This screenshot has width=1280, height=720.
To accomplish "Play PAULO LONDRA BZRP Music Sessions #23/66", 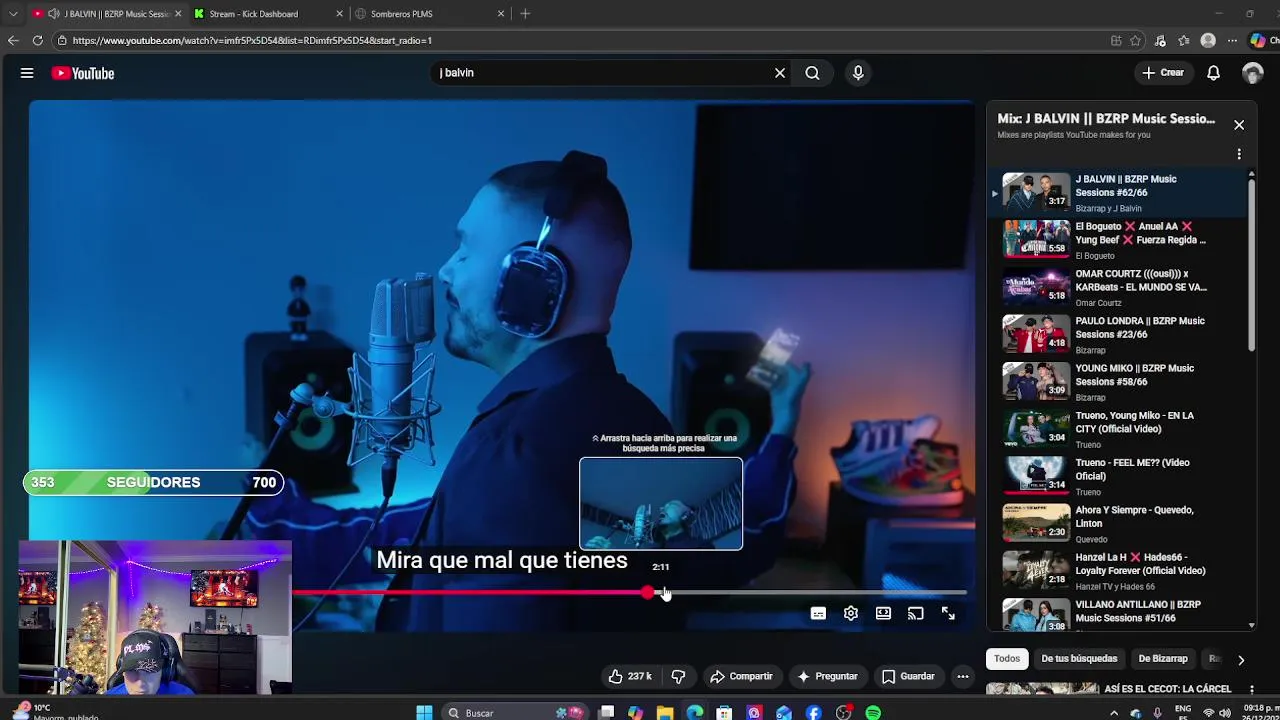I will (x=1118, y=334).
